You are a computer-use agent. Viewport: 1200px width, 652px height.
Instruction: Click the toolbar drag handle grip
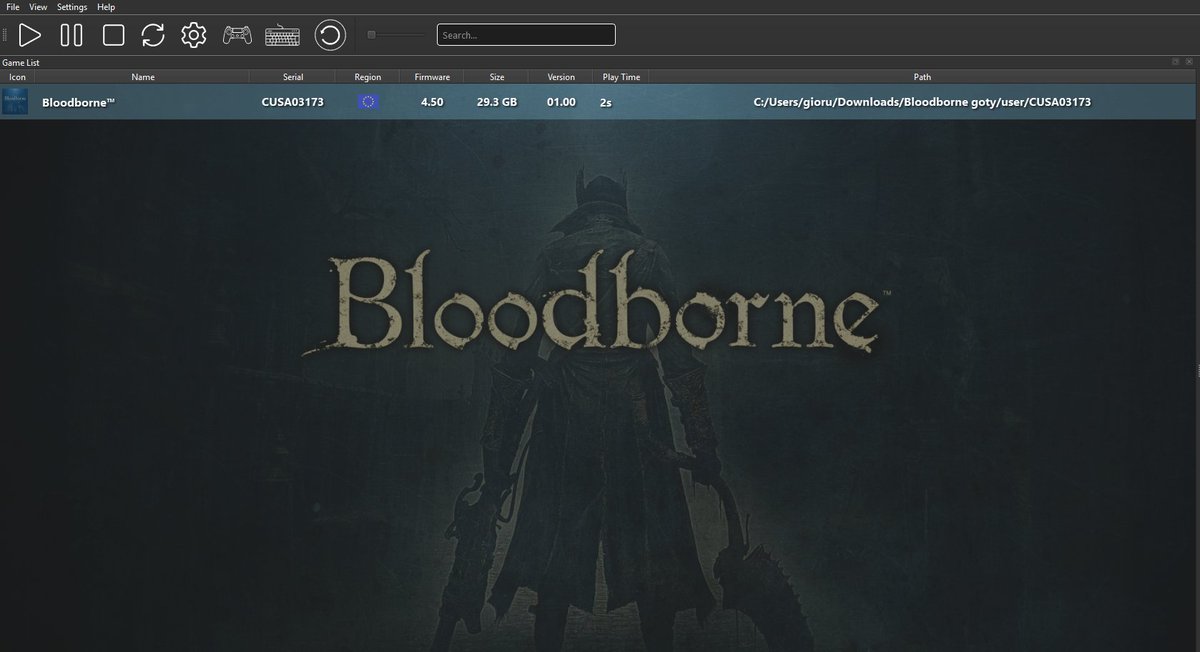tap(5, 36)
